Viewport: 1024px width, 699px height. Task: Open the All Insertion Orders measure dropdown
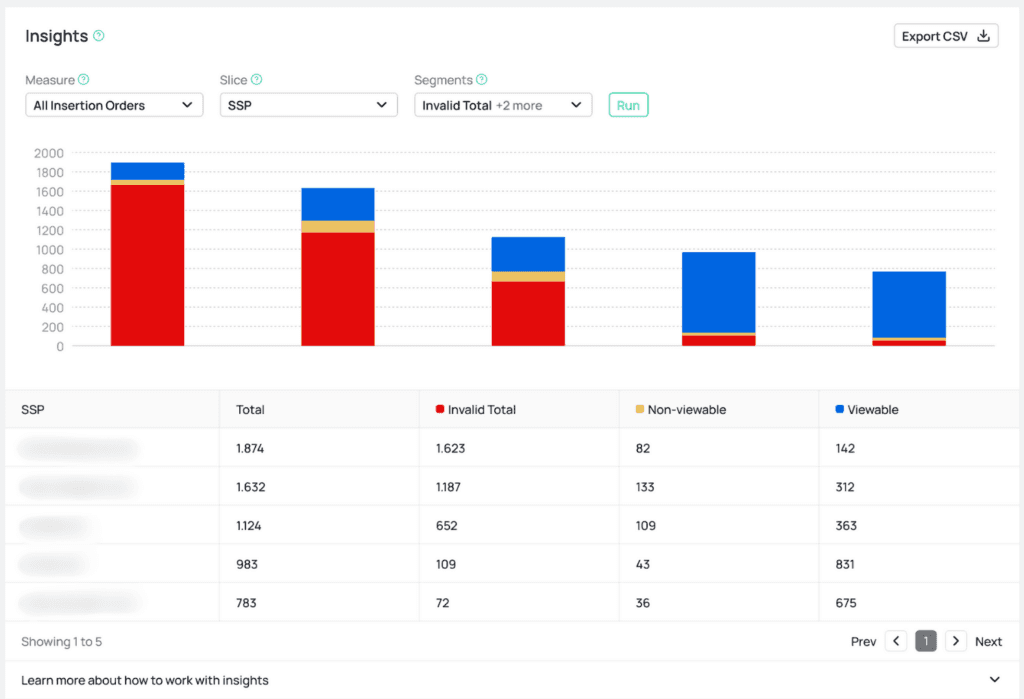point(113,104)
